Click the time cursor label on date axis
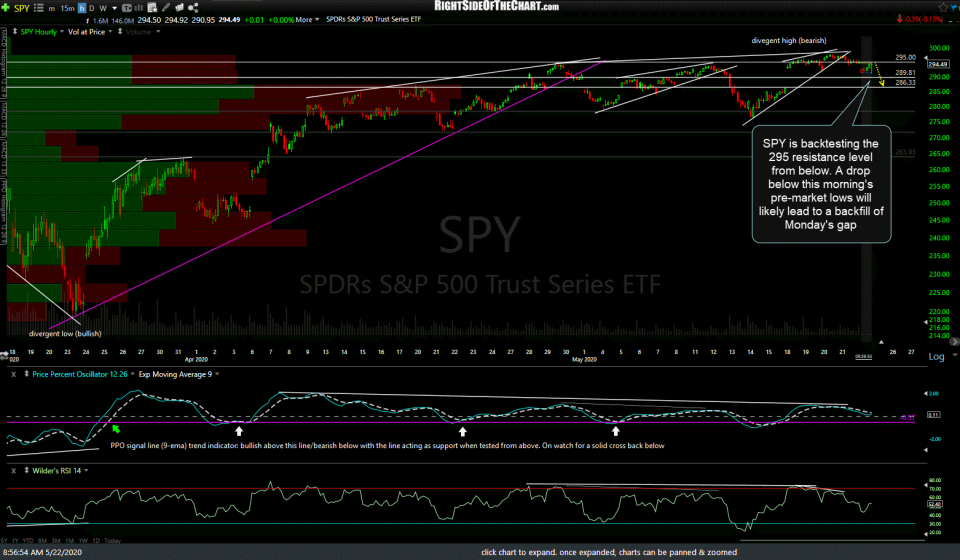The image size is (960, 560). coord(863,357)
